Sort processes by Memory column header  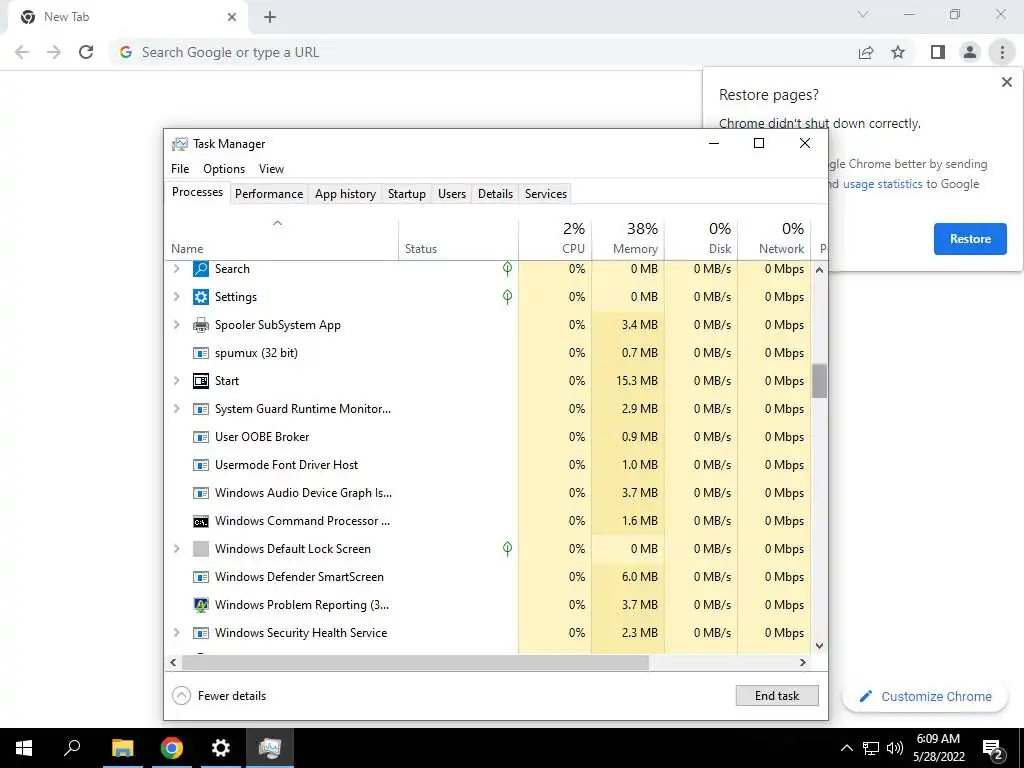(628, 239)
